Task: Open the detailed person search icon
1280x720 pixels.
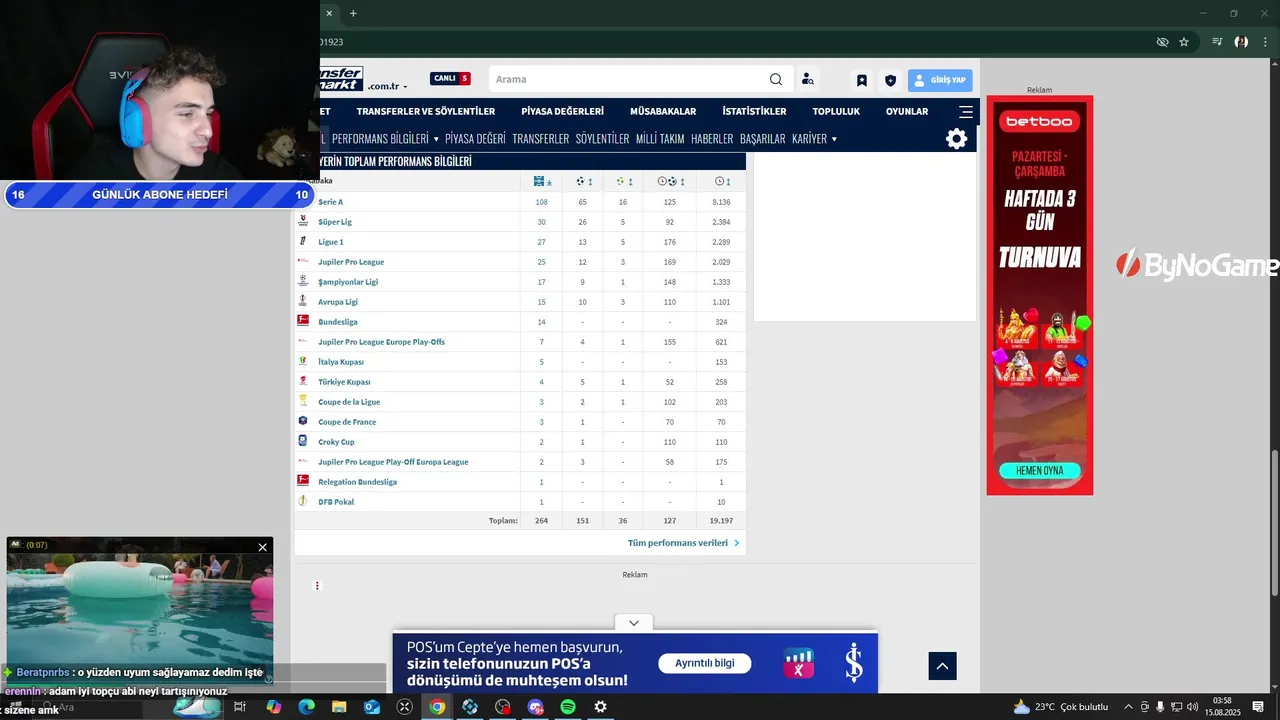Action: click(x=808, y=80)
